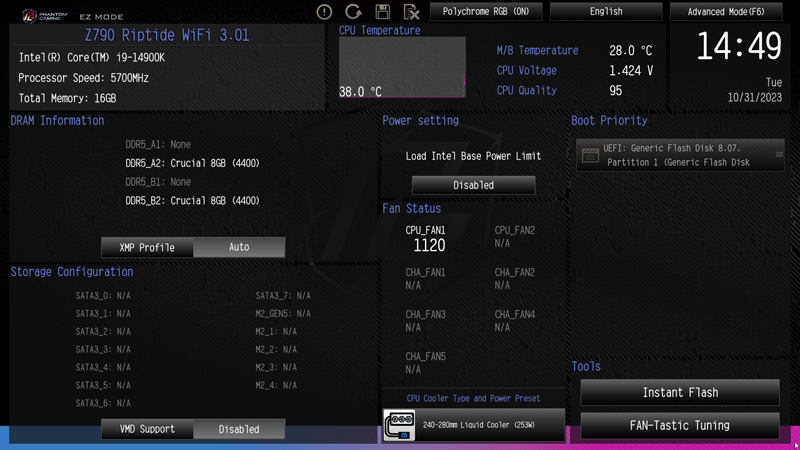
Task: Click the XMP Profile Auto value
Action: (x=239, y=247)
